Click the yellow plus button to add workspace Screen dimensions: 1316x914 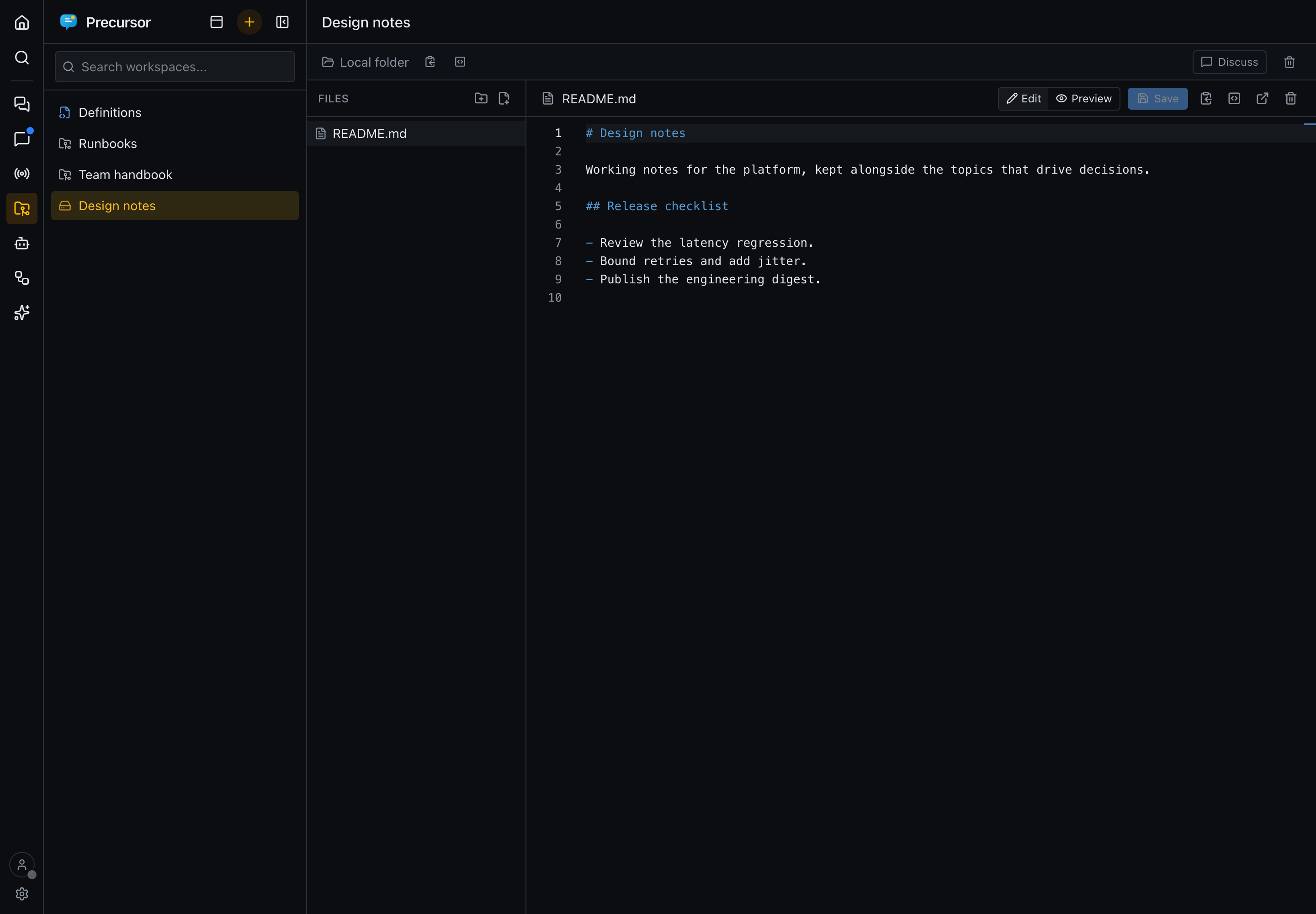point(249,22)
